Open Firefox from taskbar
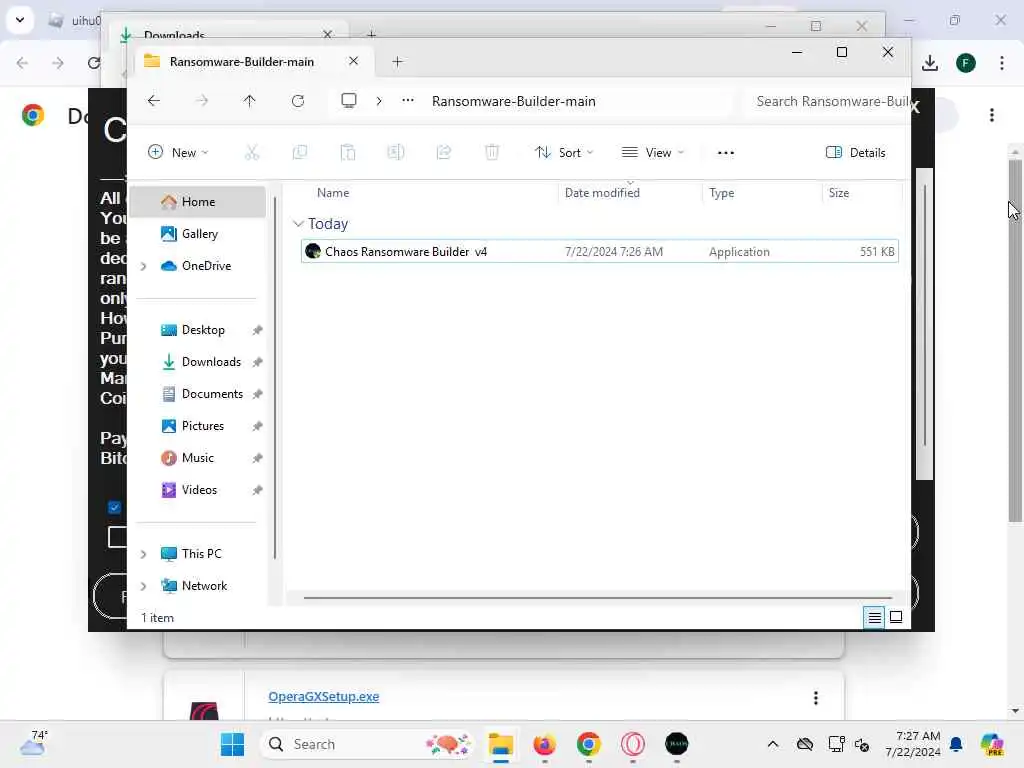The width and height of the screenshot is (1024, 768). pos(545,744)
